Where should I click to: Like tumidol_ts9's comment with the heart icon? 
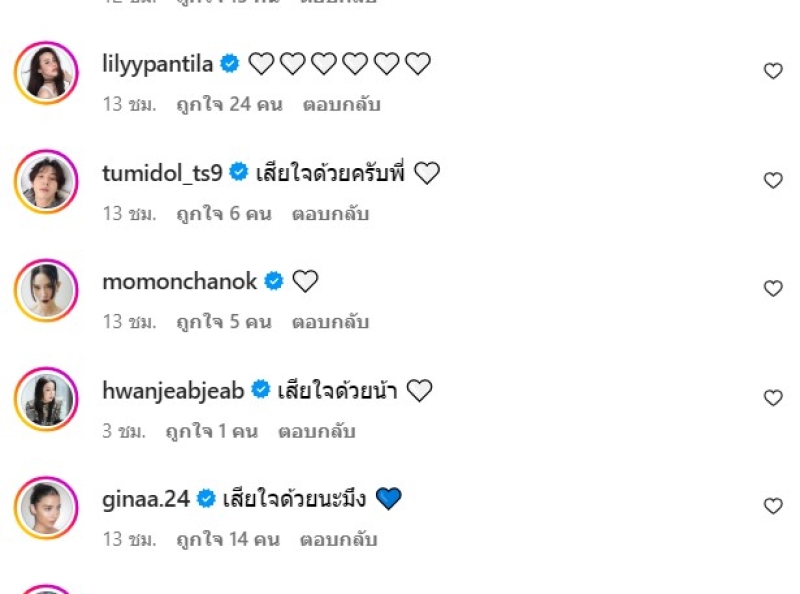click(772, 180)
